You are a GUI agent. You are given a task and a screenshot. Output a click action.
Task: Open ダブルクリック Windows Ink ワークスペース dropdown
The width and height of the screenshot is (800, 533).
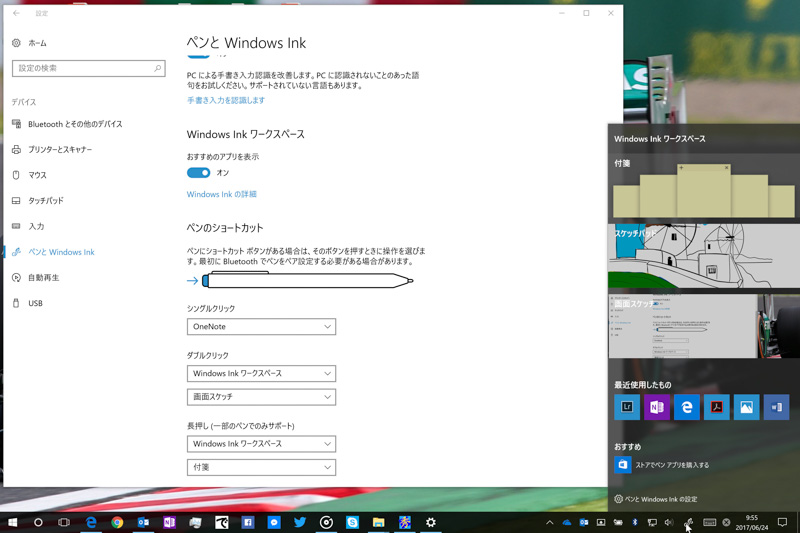[261, 373]
